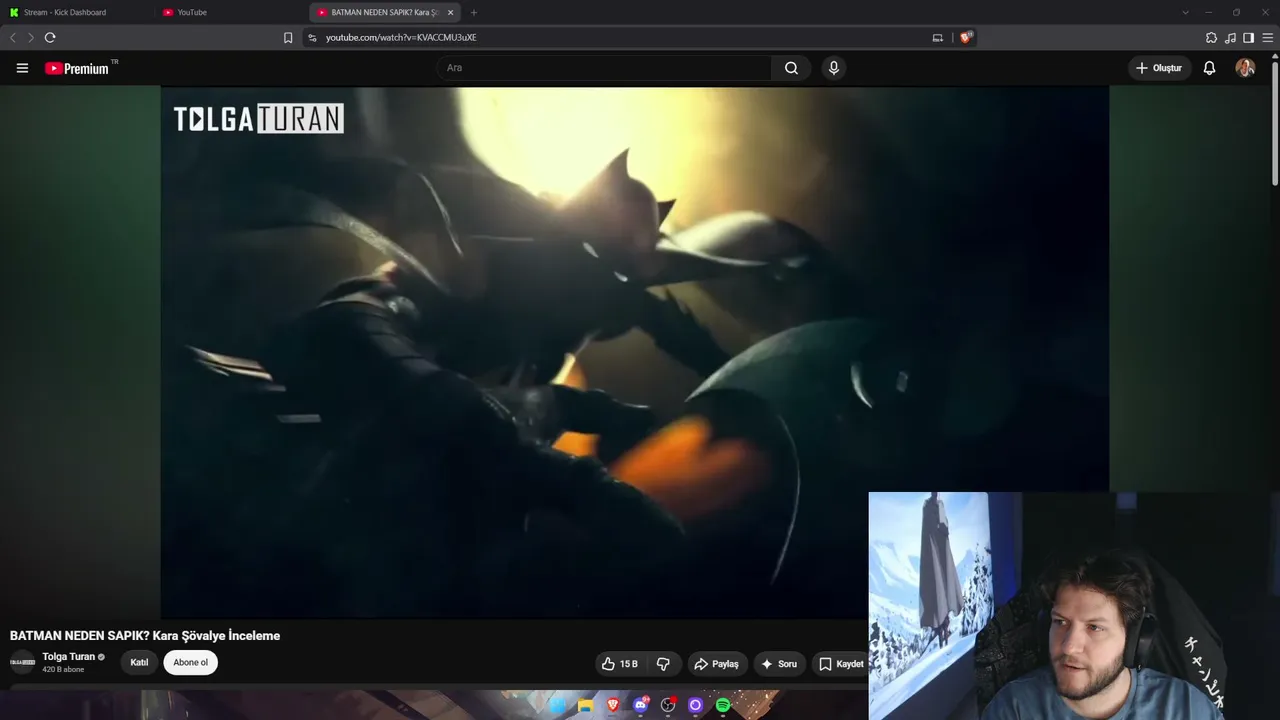The width and height of the screenshot is (1280, 720).
Task: Click the video player showing Batman scene
Action: (635, 352)
